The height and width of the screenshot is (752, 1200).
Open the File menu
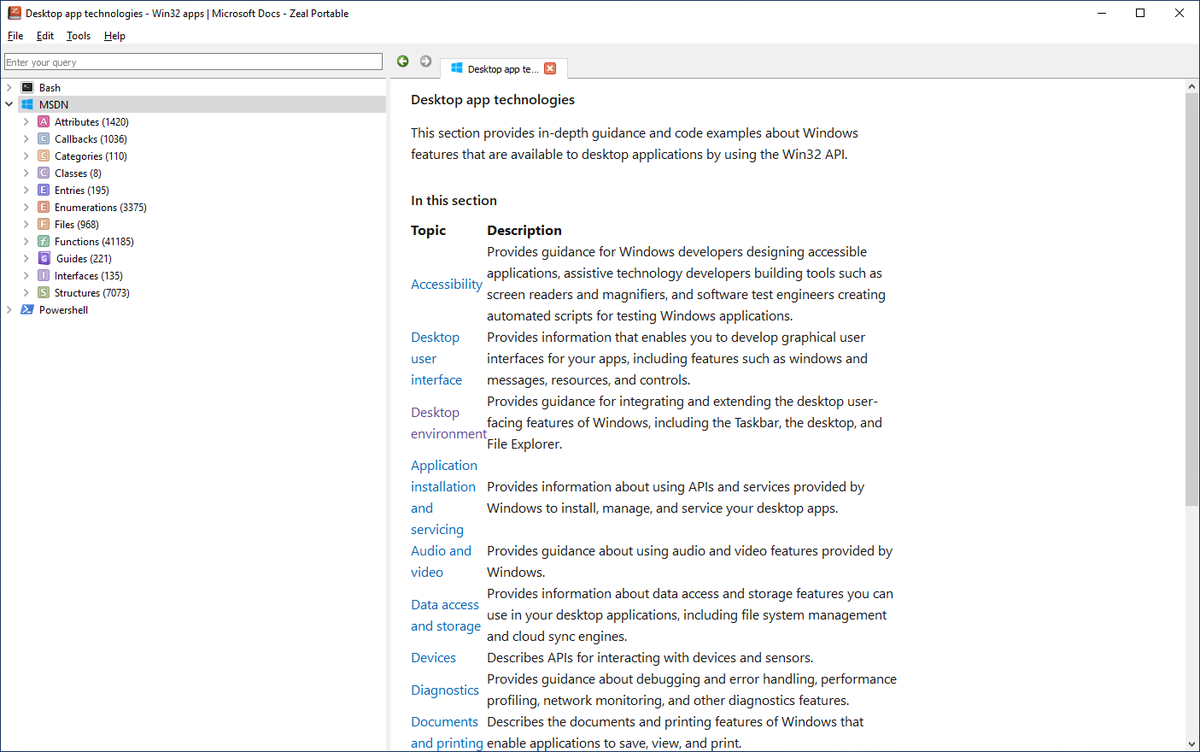pos(15,36)
